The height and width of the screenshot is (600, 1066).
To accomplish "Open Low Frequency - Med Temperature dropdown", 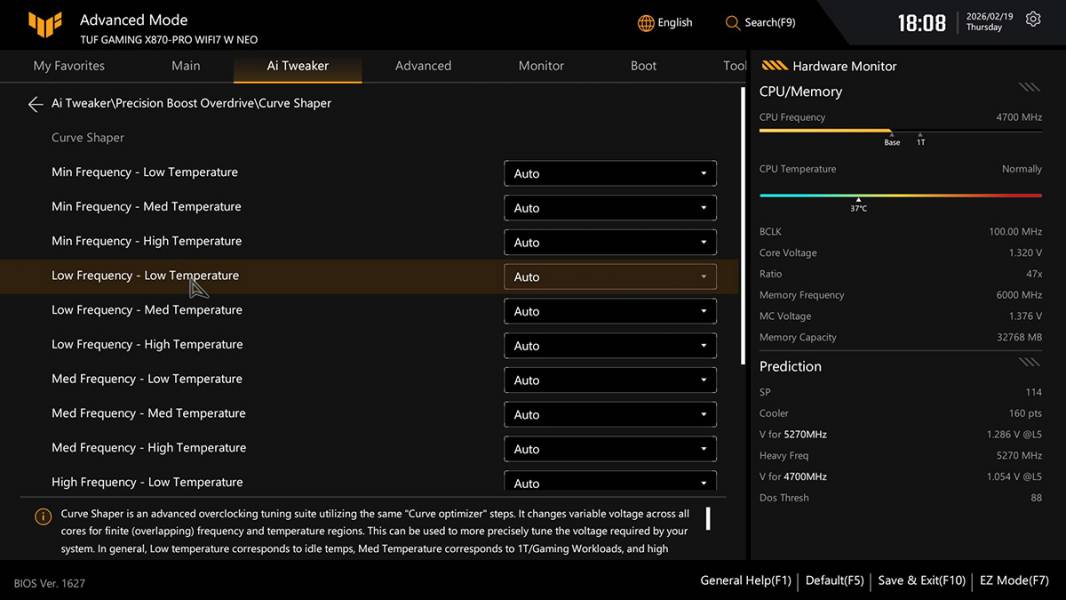I will (610, 312).
